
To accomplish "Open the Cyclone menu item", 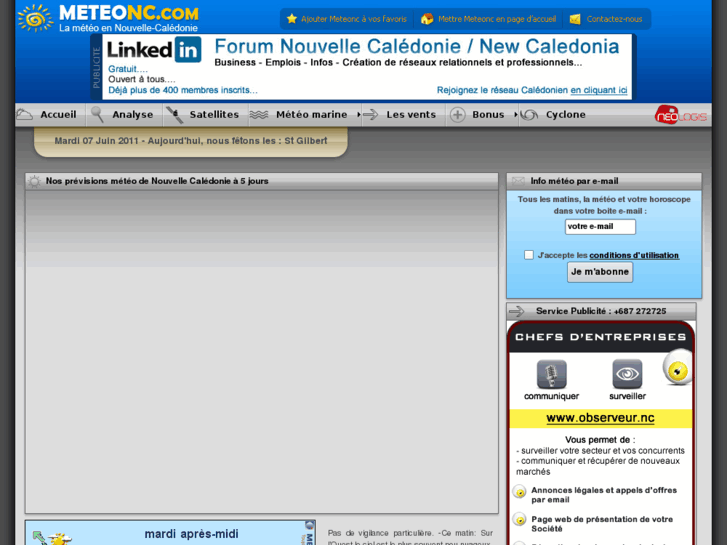I will pos(566,115).
